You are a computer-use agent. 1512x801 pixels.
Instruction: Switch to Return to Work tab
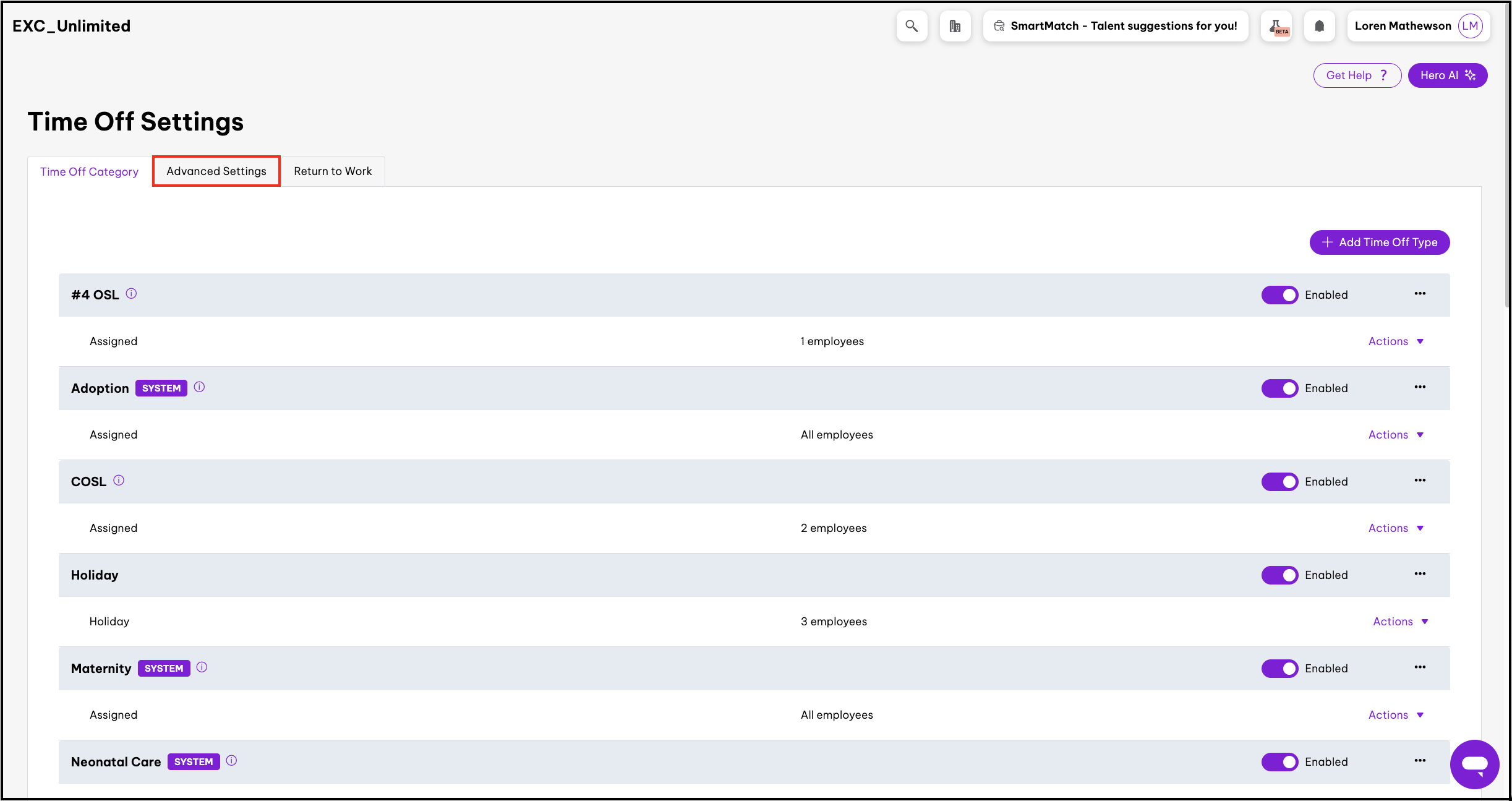tap(333, 171)
